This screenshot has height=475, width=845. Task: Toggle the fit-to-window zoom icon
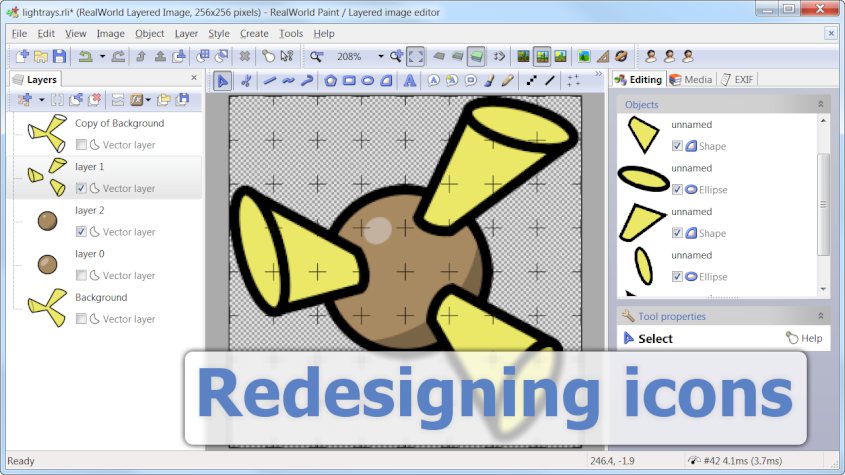point(415,56)
